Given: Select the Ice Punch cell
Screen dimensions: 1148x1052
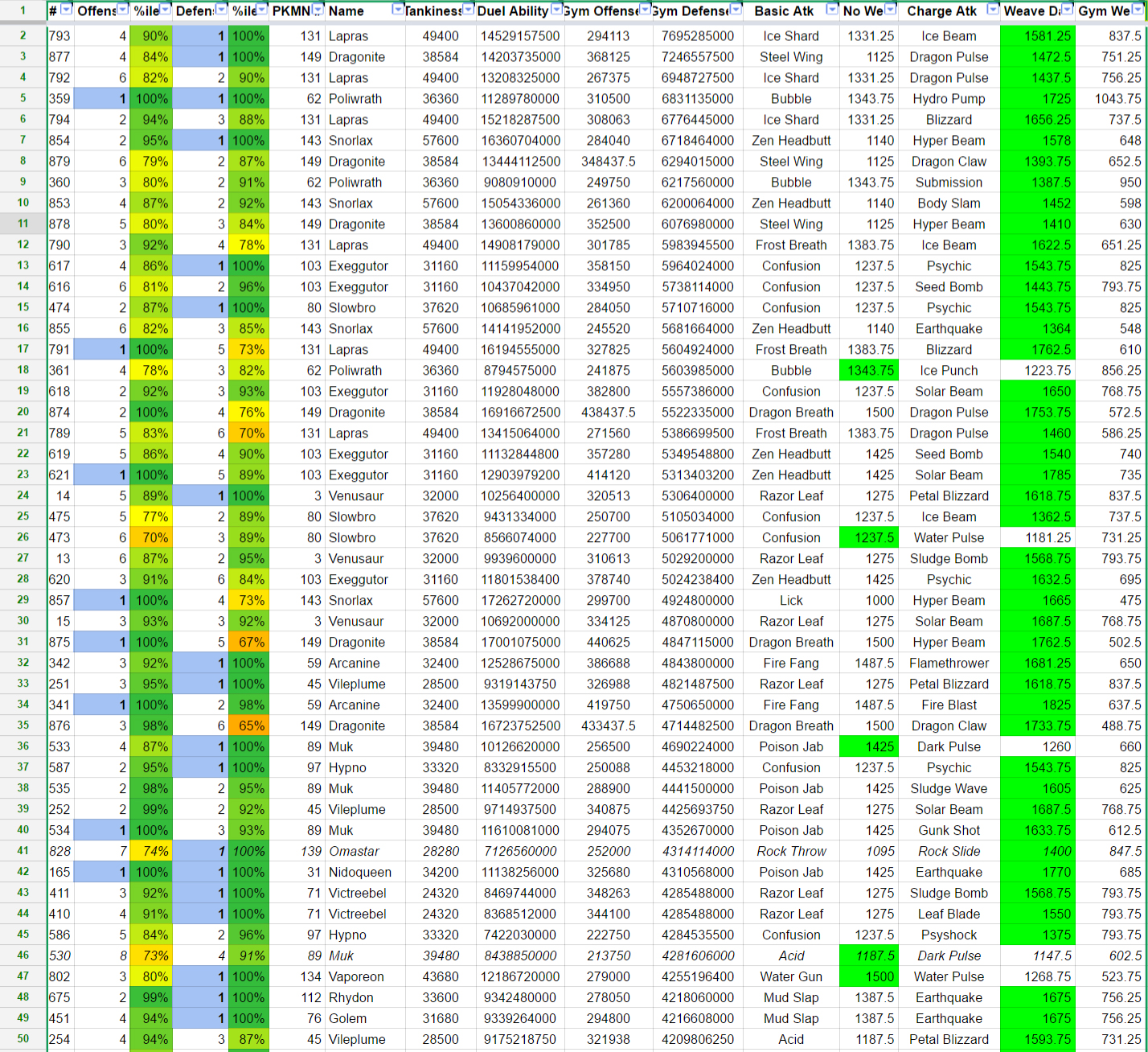Looking at the screenshot, I should pyautogui.click(x=949, y=371).
